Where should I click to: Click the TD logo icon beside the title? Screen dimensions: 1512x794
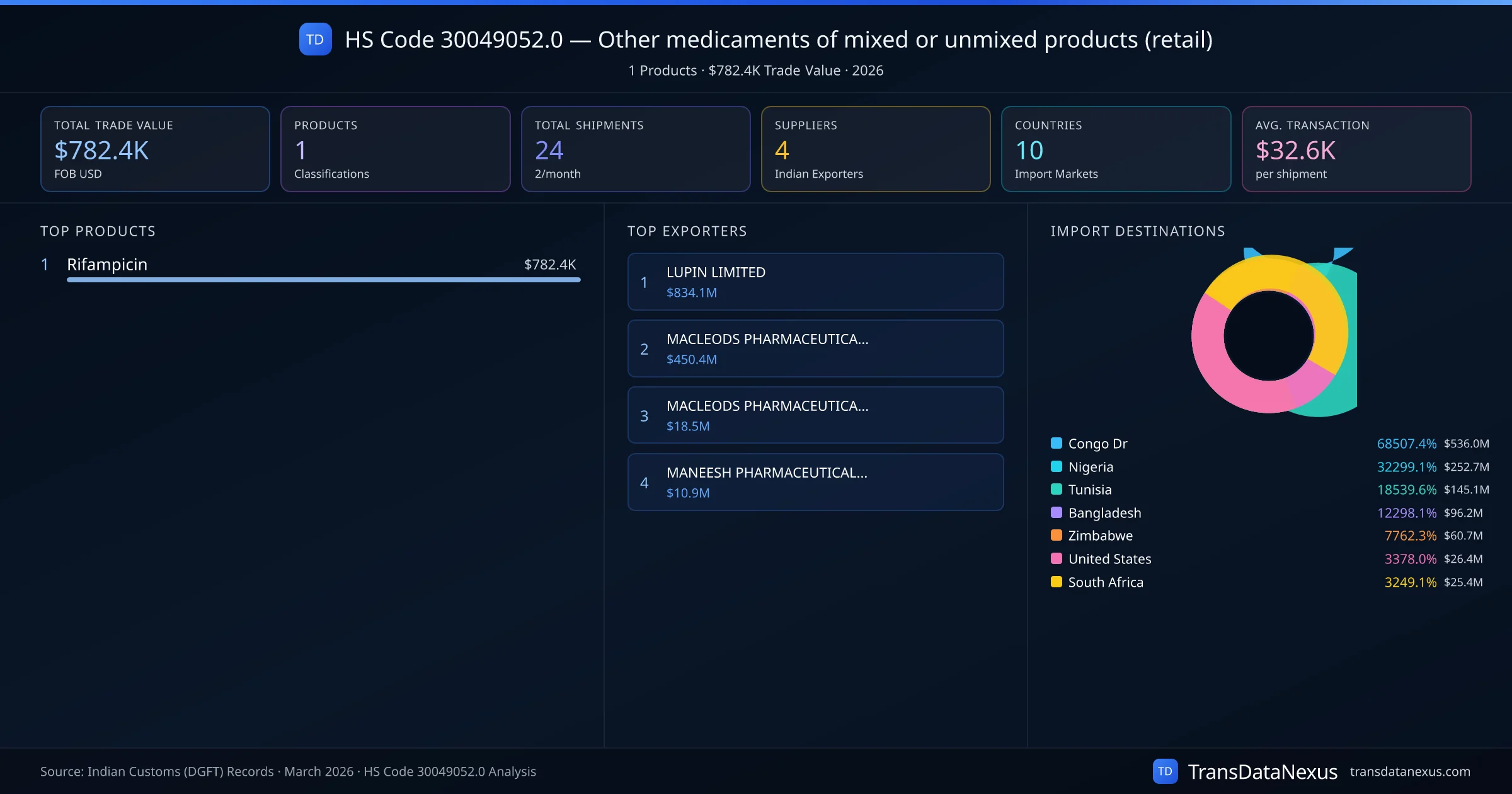[315, 39]
